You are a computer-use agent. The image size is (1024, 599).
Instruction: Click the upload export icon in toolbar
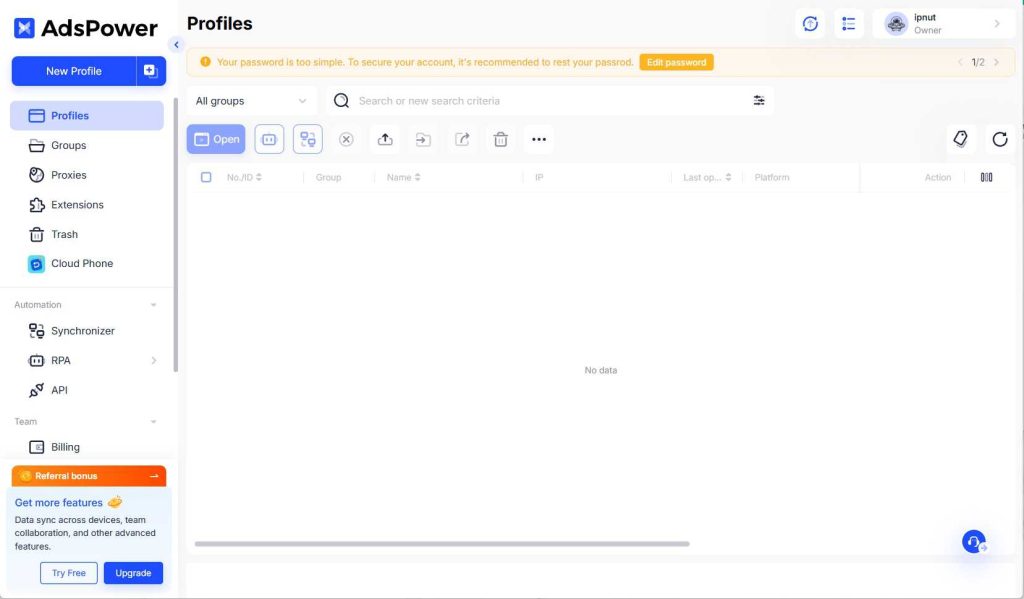[385, 140]
